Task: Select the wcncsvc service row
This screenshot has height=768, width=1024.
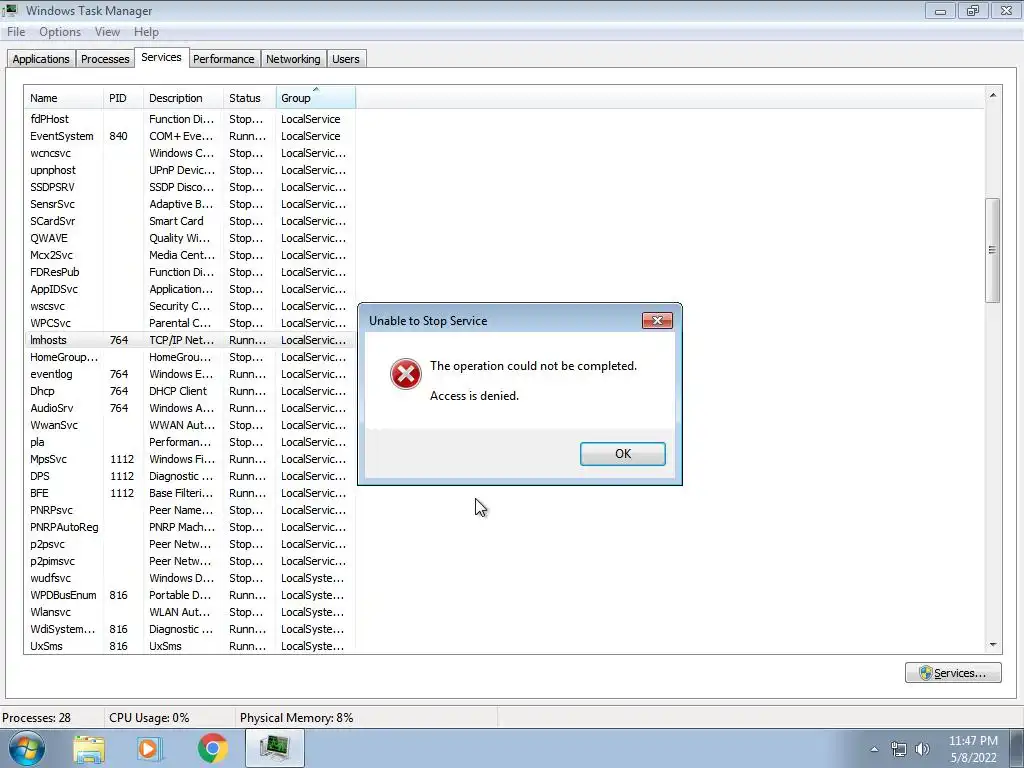Action: coord(189,153)
